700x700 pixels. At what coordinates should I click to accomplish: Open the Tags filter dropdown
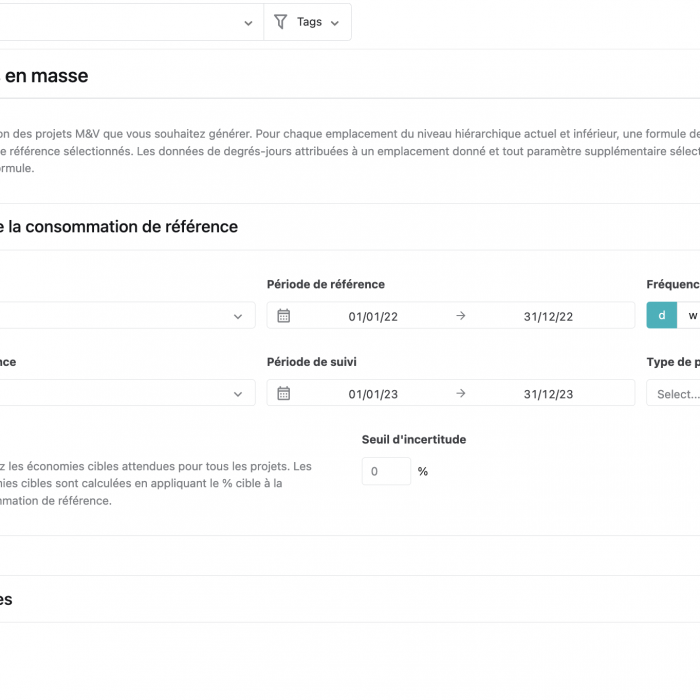tap(307, 22)
